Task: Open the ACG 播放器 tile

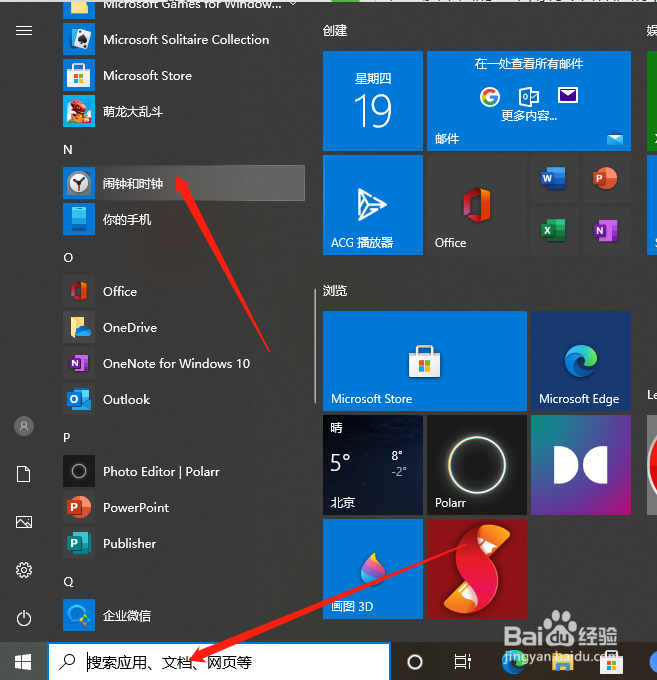Action: click(373, 205)
